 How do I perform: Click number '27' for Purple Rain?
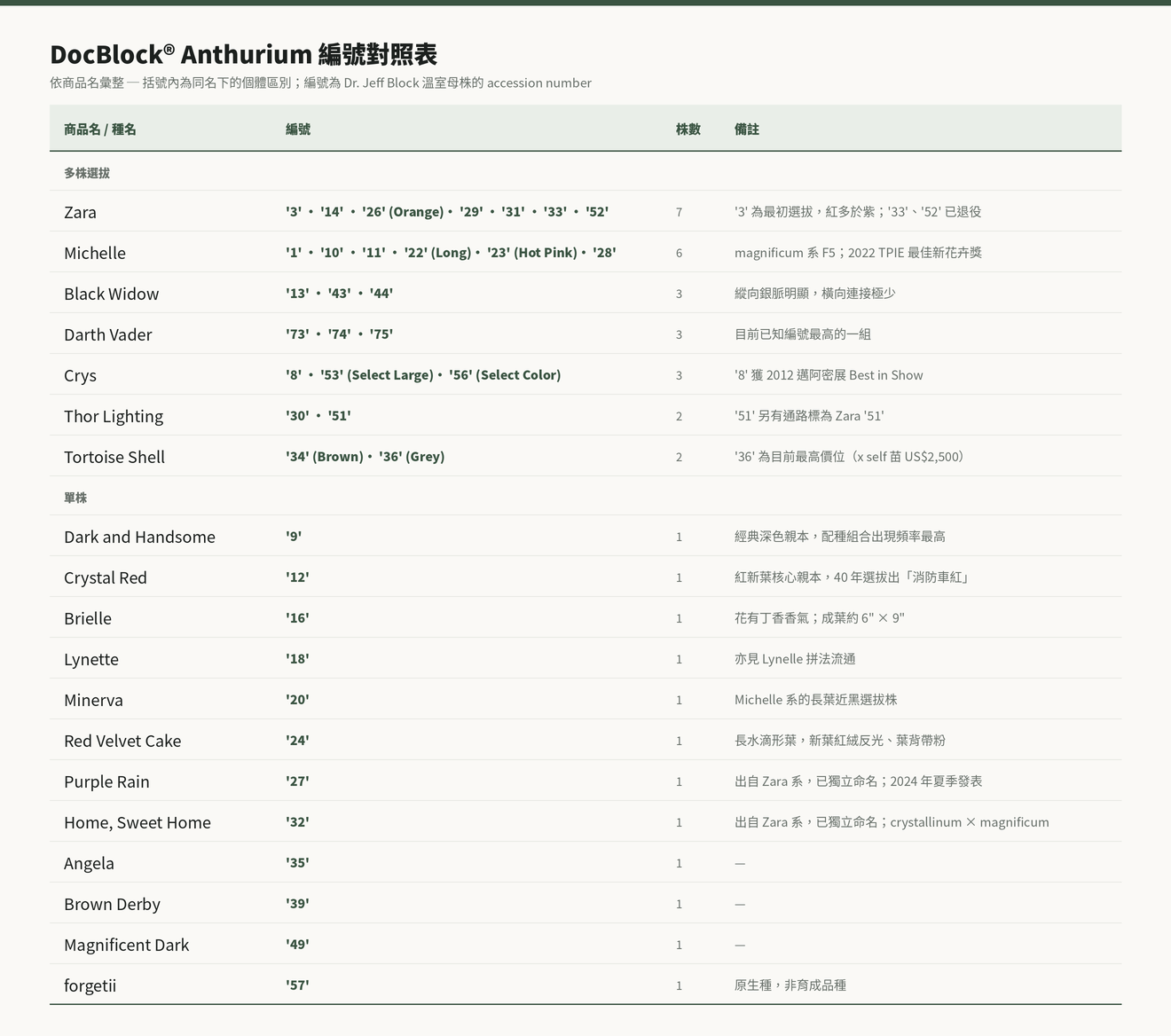(x=297, y=781)
